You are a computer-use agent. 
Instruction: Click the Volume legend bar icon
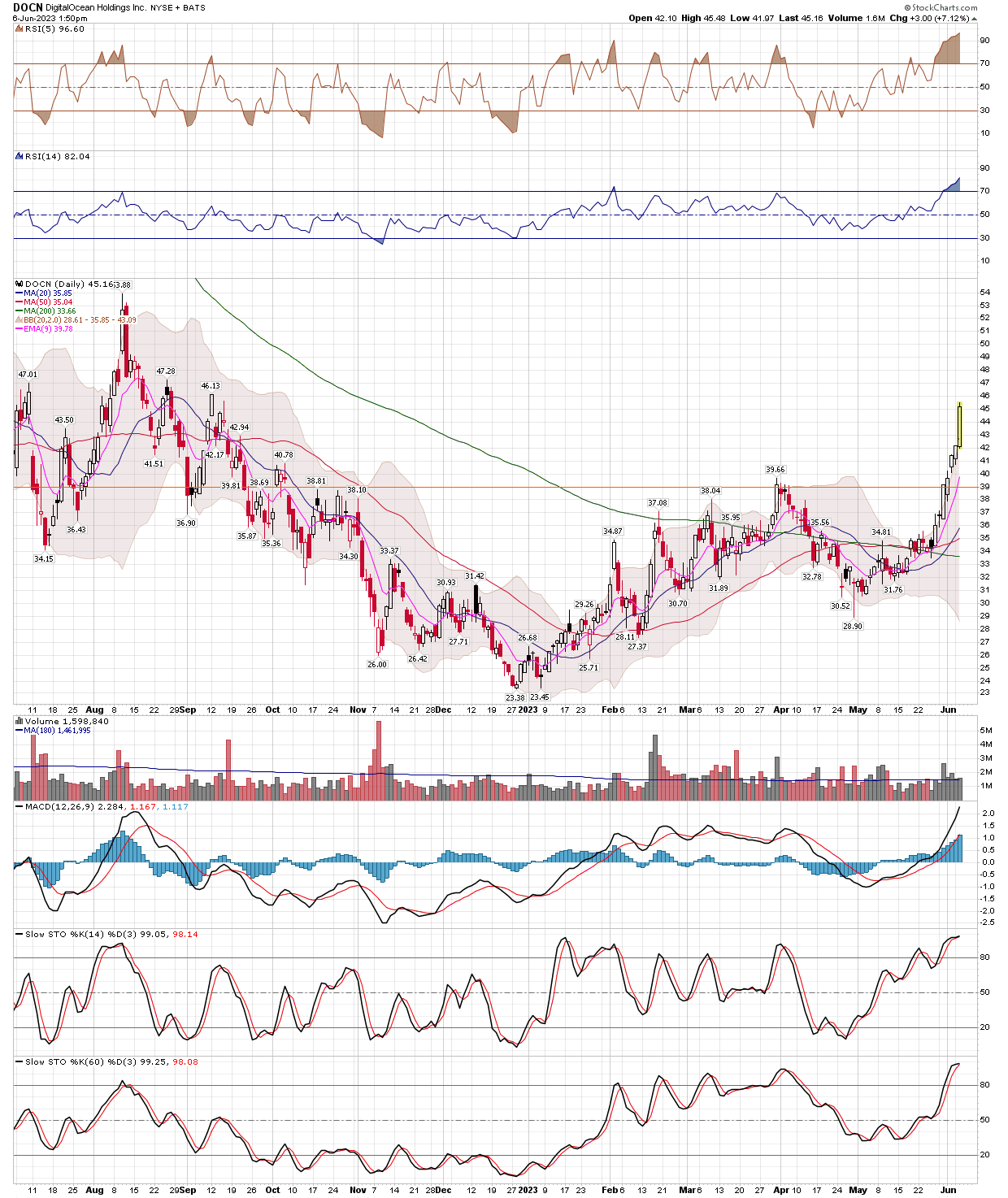pos(20,721)
